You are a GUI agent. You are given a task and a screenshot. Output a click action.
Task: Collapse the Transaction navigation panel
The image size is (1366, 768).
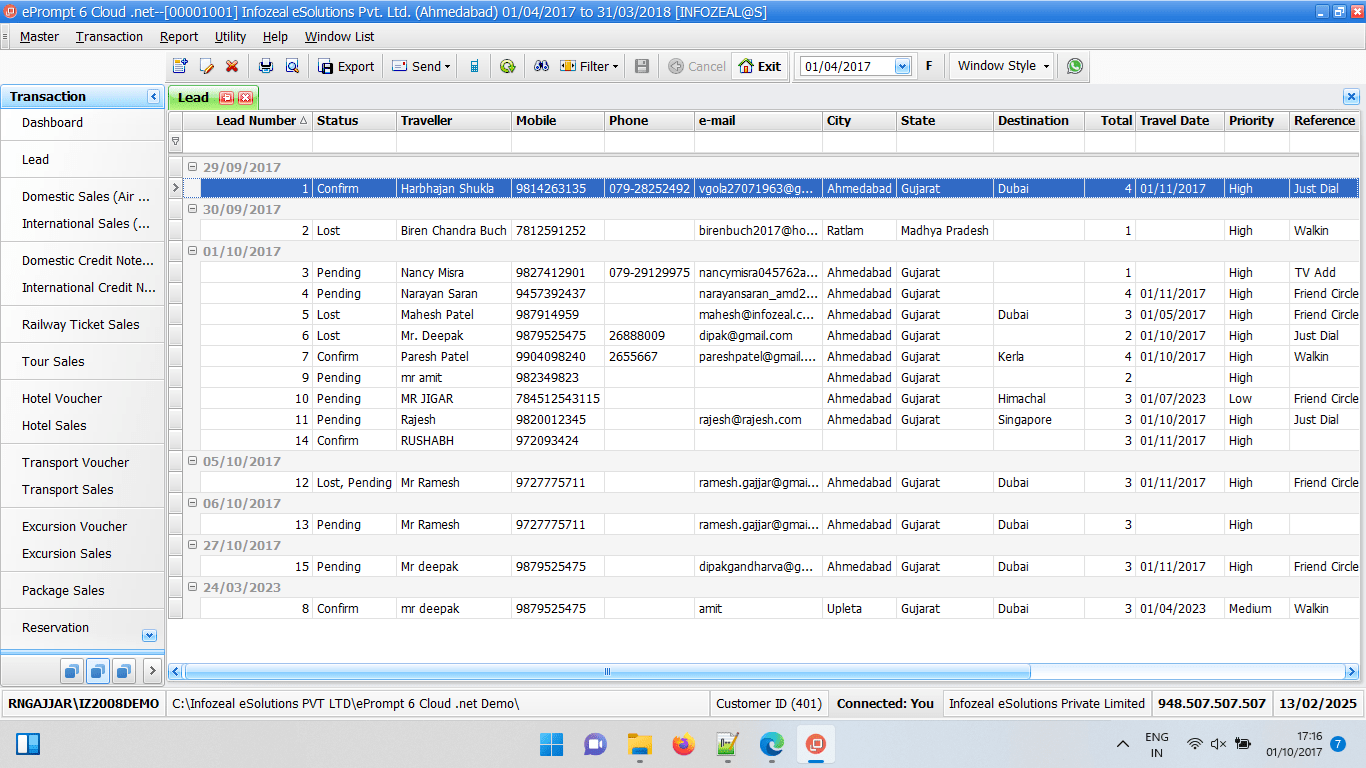[153, 97]
